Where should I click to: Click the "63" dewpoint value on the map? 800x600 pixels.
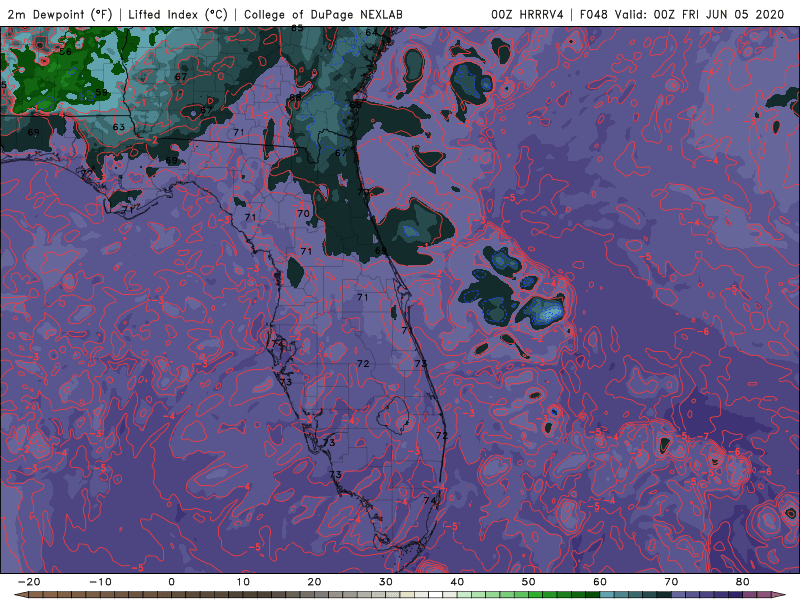coord(118,127)
